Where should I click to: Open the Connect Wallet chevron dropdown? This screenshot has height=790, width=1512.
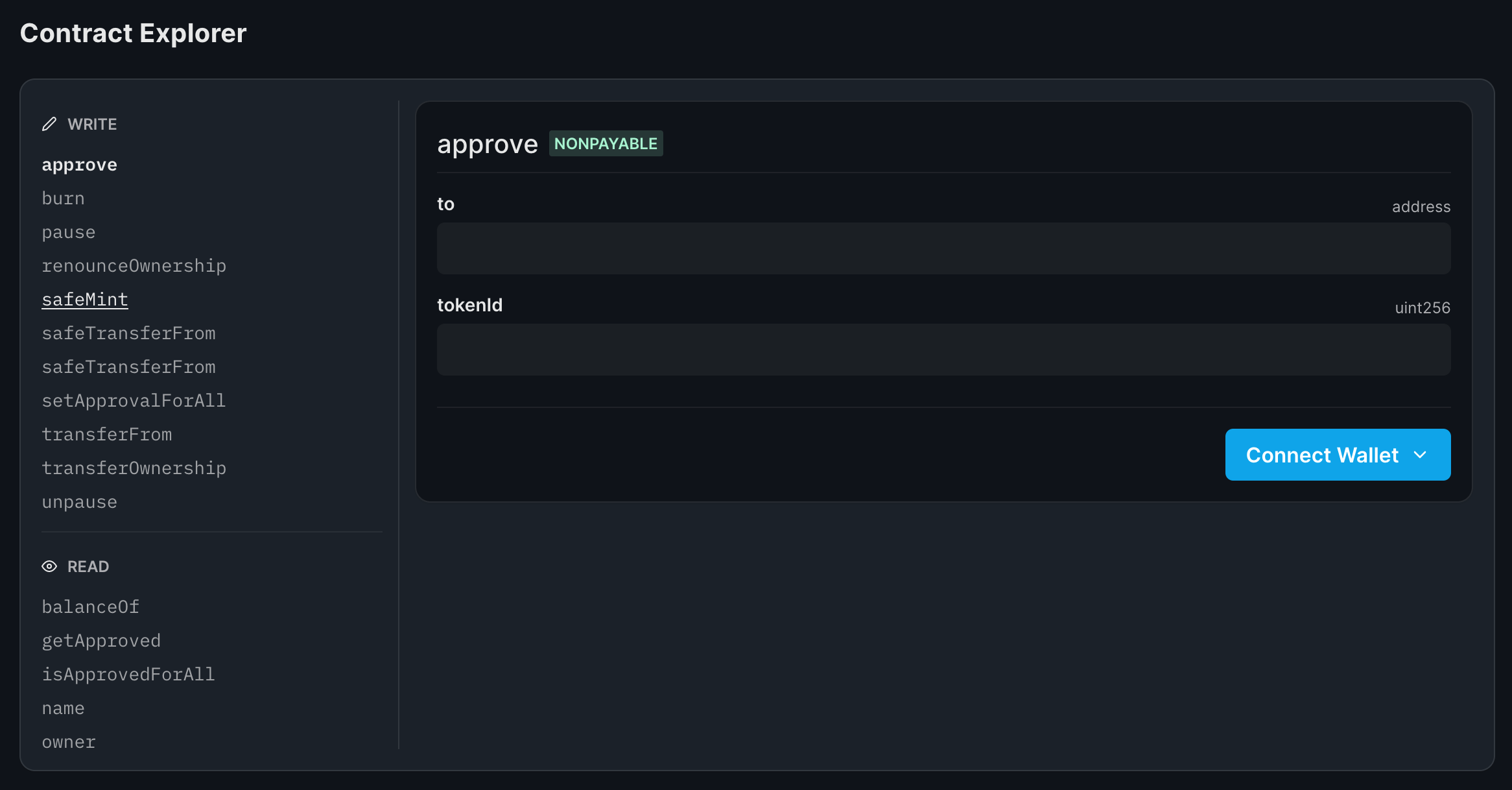(x=1420, y=455)
